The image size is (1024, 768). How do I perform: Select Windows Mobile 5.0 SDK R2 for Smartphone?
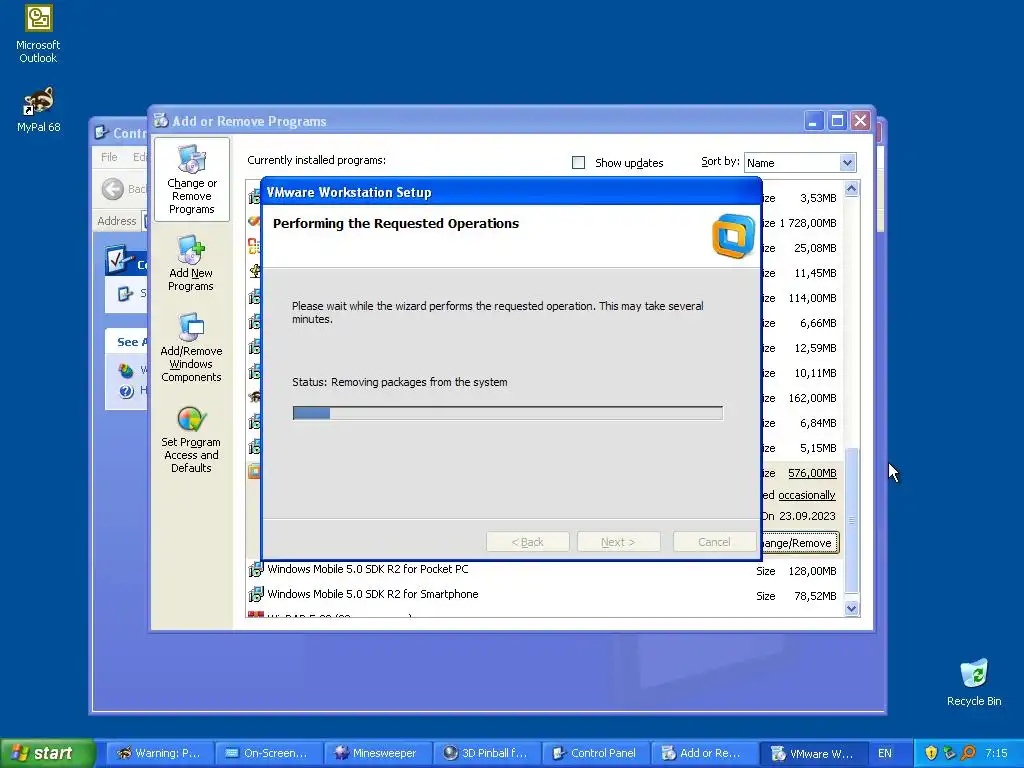click(373, 594)
